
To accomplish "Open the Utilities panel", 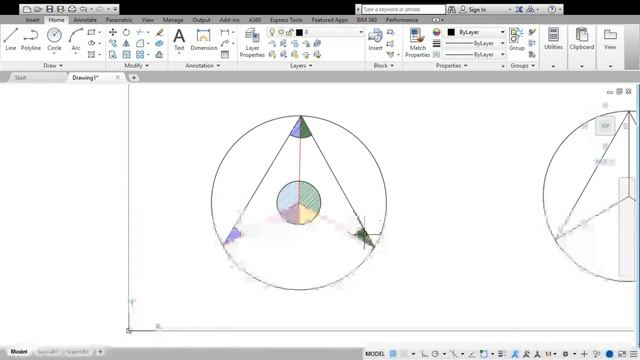I will (x=553, y=40).
